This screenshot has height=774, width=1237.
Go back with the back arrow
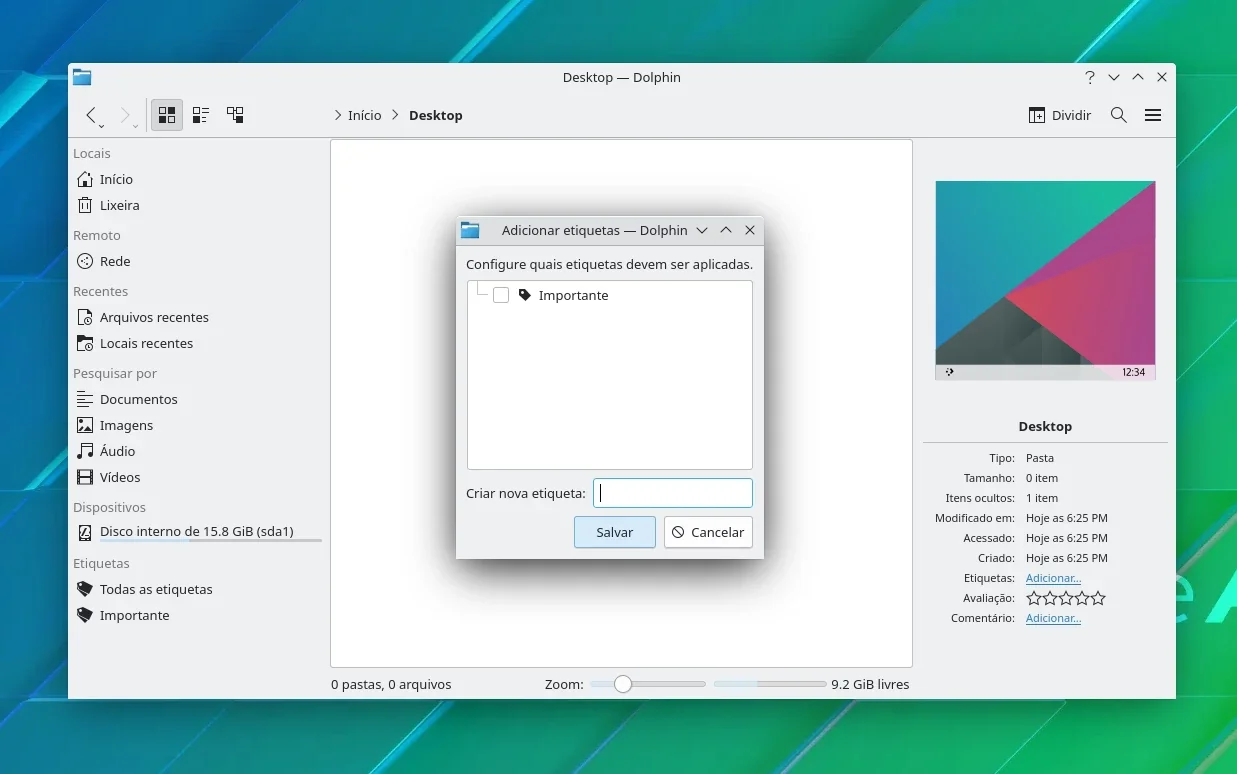[90, 115]
